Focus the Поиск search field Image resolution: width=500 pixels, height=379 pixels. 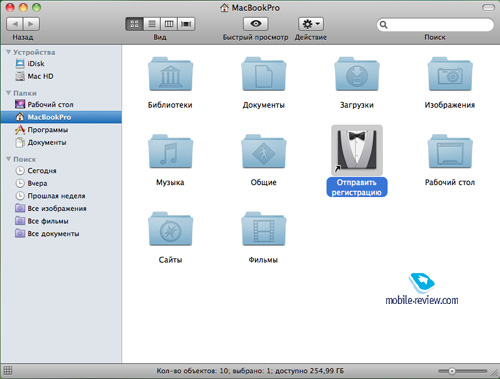[435, 25]
